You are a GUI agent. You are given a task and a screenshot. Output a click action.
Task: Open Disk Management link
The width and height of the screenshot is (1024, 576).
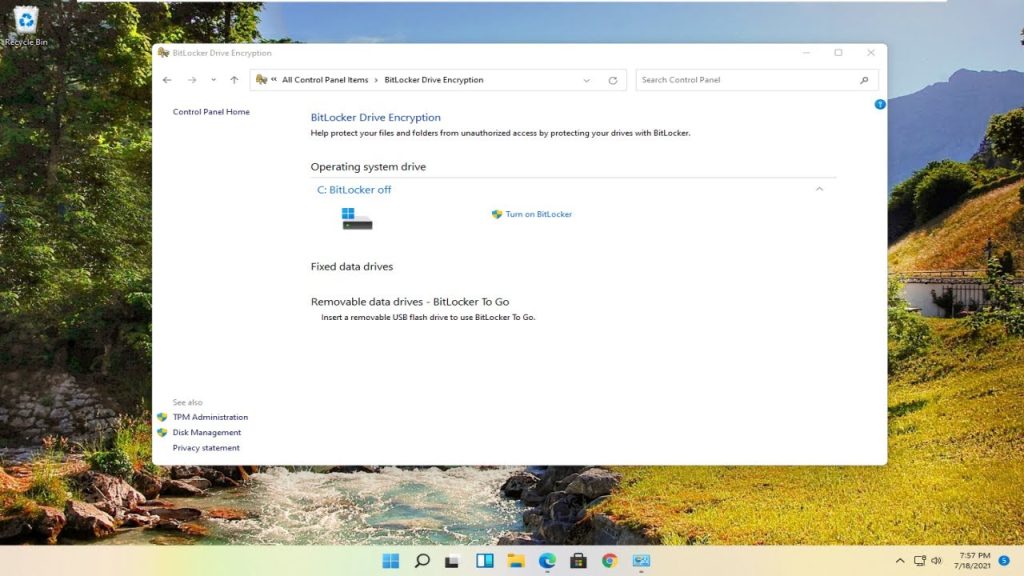coord(207,433)
